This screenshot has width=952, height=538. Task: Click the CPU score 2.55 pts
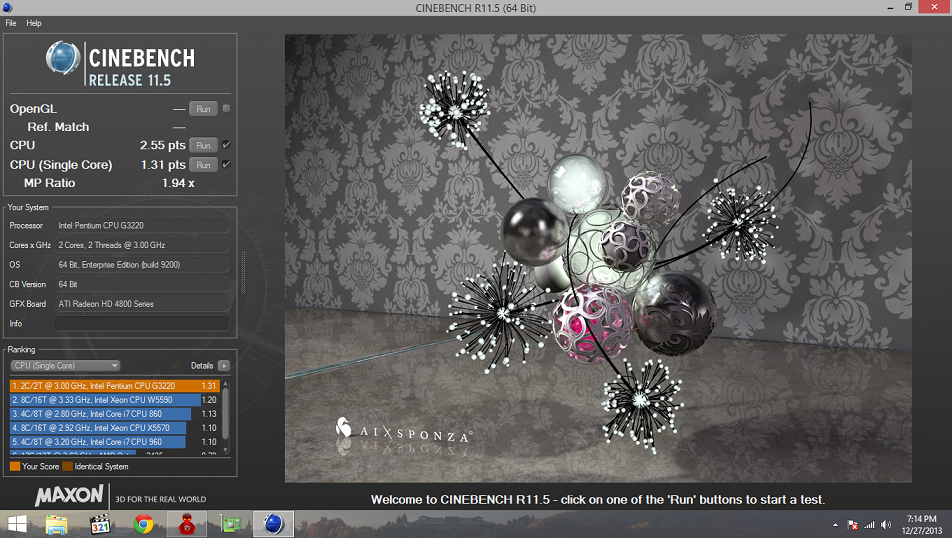(x=163, y=145)
